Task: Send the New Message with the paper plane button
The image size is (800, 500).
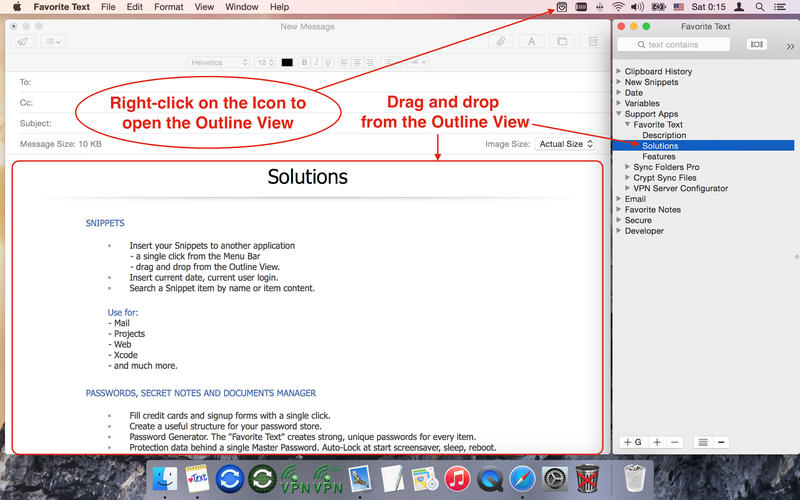Action: point(22,42)
